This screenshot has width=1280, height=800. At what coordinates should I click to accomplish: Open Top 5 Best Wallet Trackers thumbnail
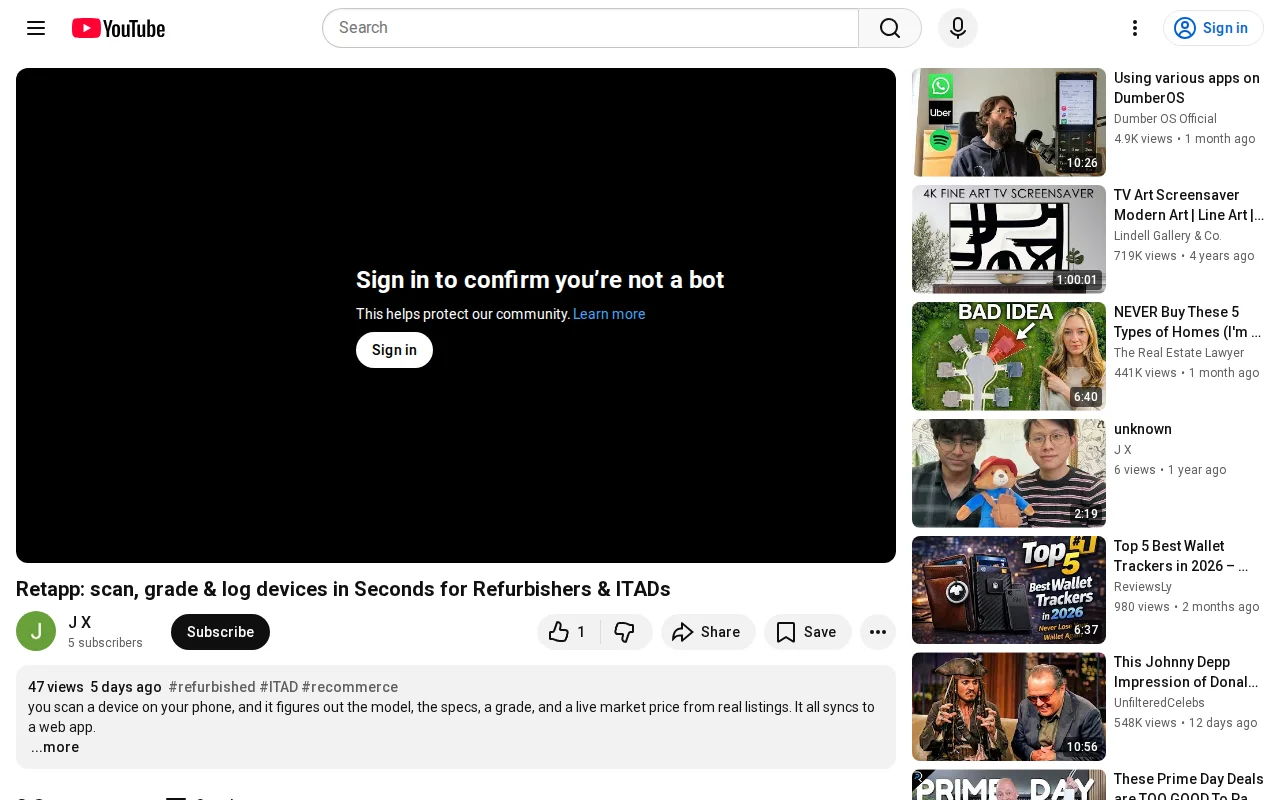[1009, 590]
